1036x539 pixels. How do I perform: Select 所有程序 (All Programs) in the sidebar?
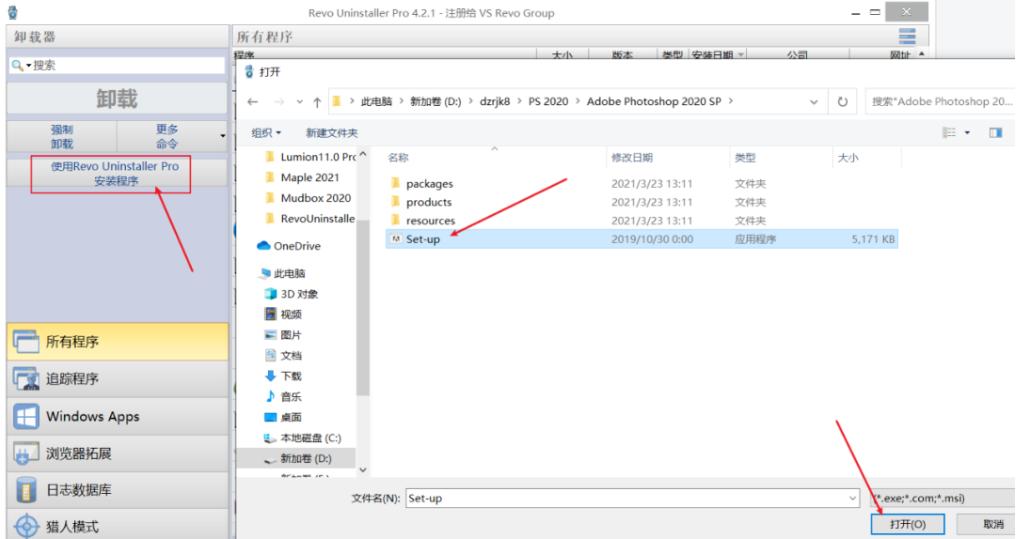tap(118, 341)
